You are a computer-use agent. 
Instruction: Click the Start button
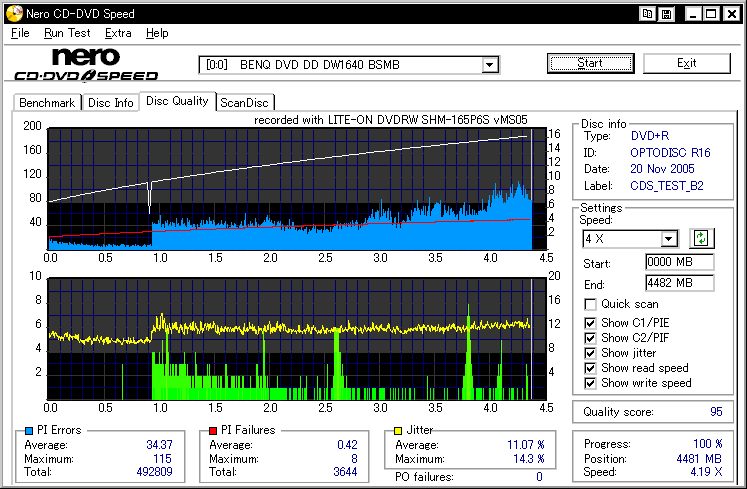pyautogui.click(x=590, y=63)
